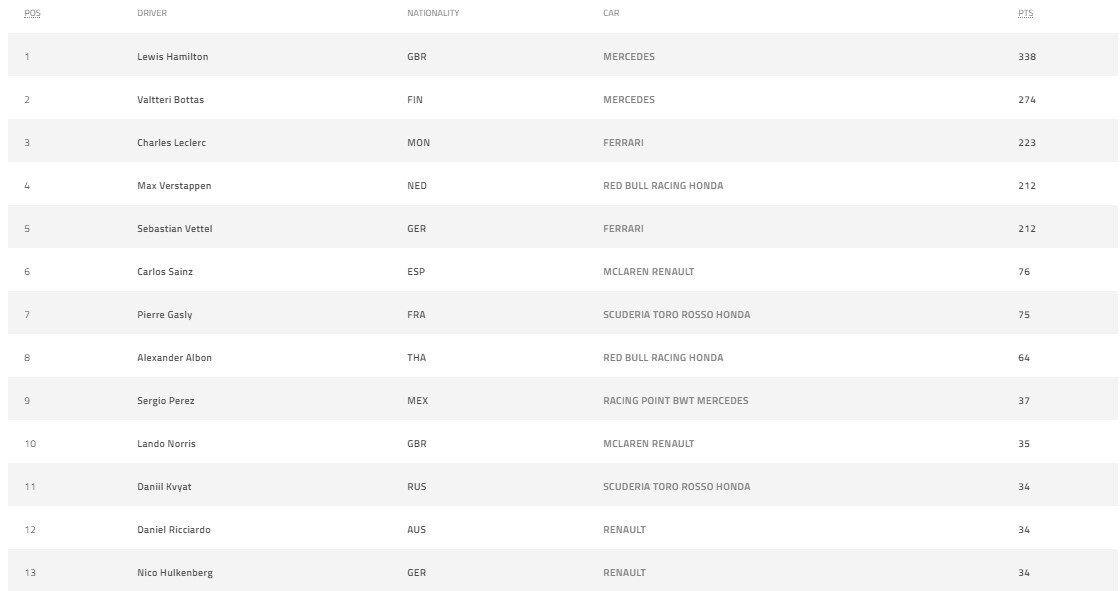Select RED BULL RACING HONDA for Verstappen
The image size is (1120, 591).
663,186
